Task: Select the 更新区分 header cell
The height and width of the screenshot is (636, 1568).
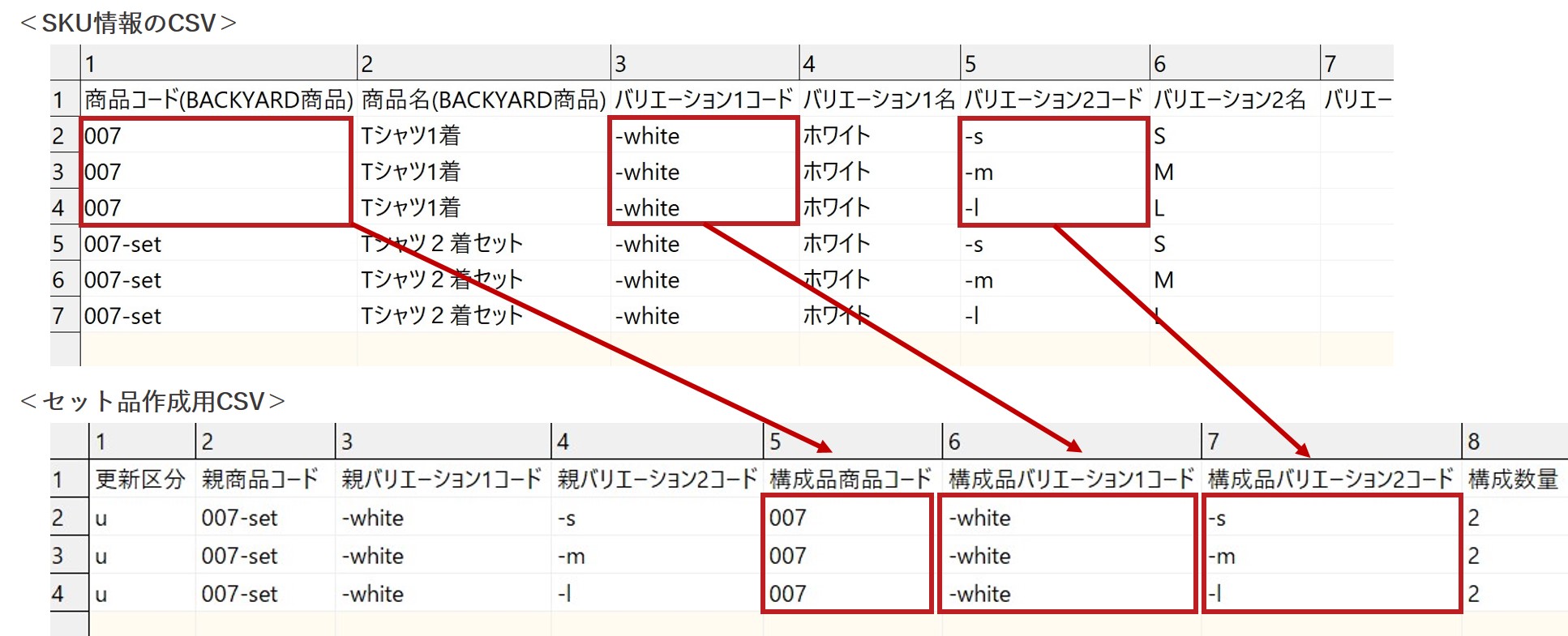Action: coord(142,479)
